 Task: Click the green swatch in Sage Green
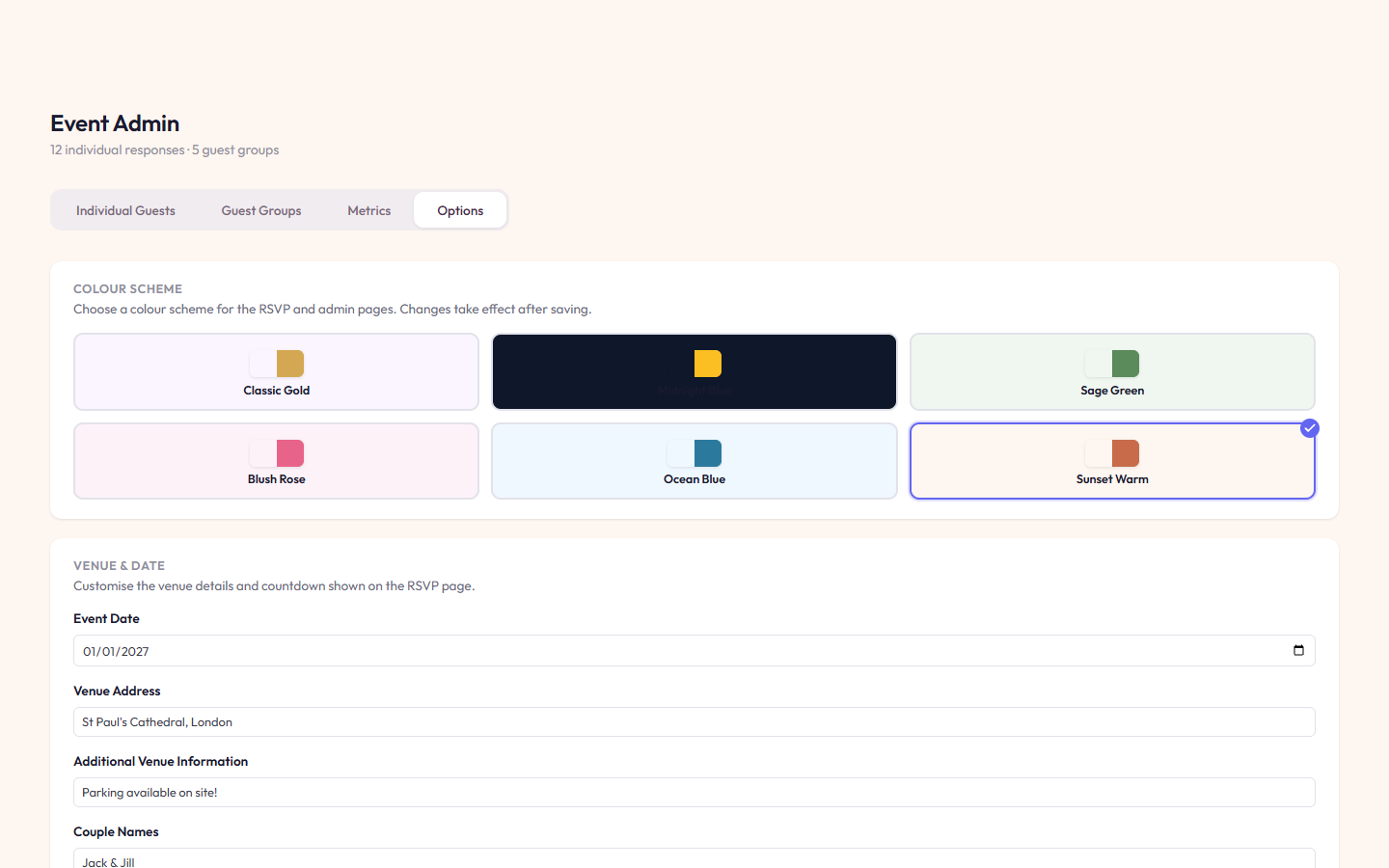(1126, 364)
